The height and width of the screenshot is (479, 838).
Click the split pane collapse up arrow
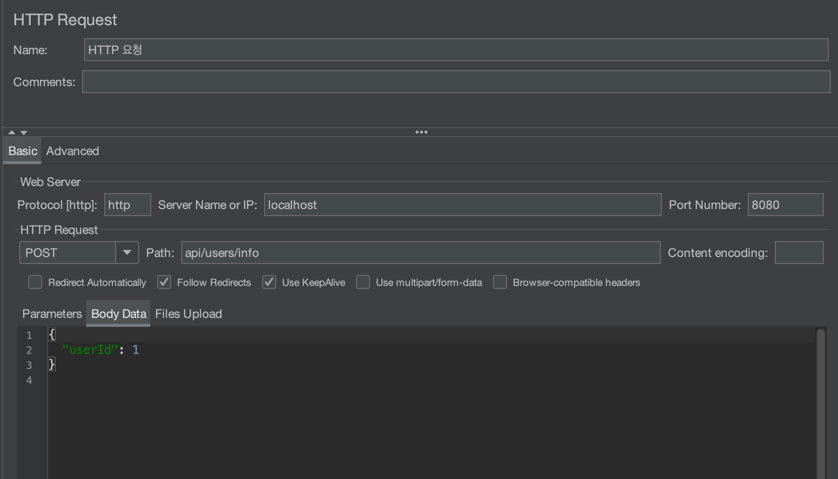[x=12, y=132]
